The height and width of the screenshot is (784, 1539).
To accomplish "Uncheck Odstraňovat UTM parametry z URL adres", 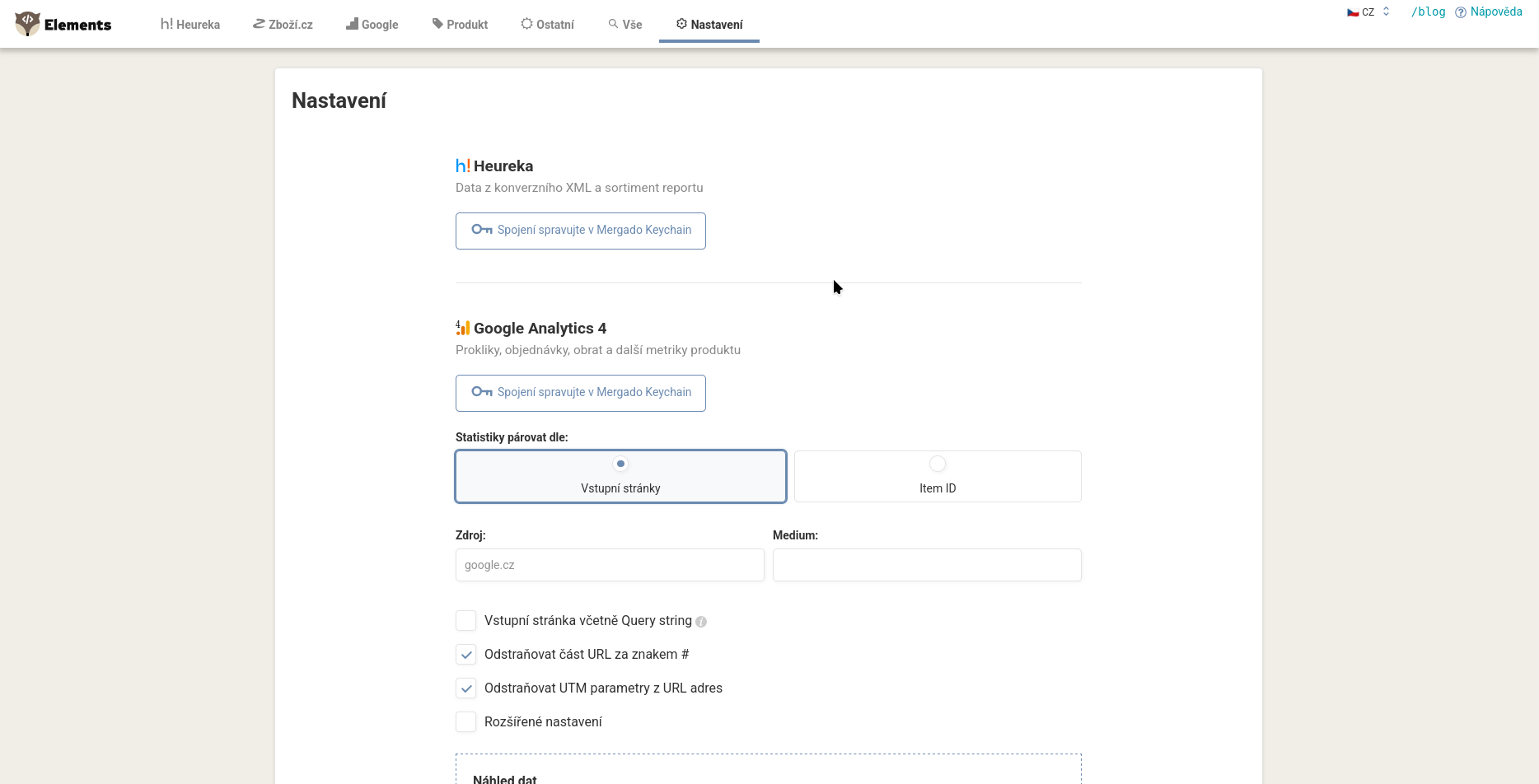I will pos(466,688).
